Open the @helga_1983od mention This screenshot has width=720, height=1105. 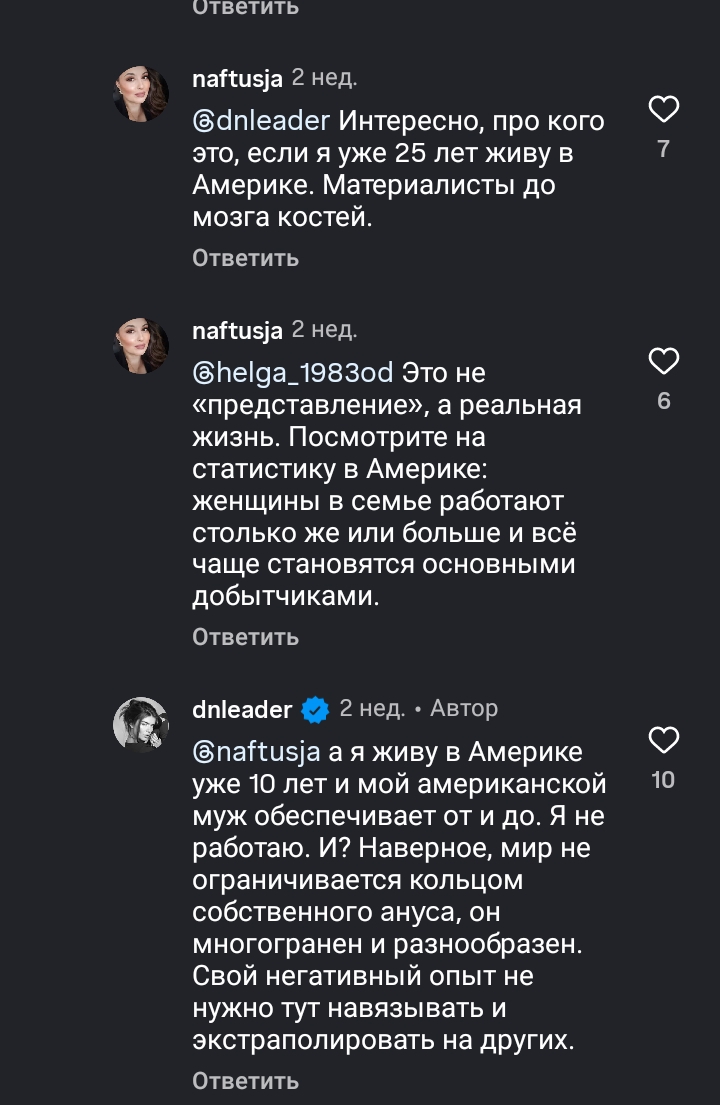point(293,374)
